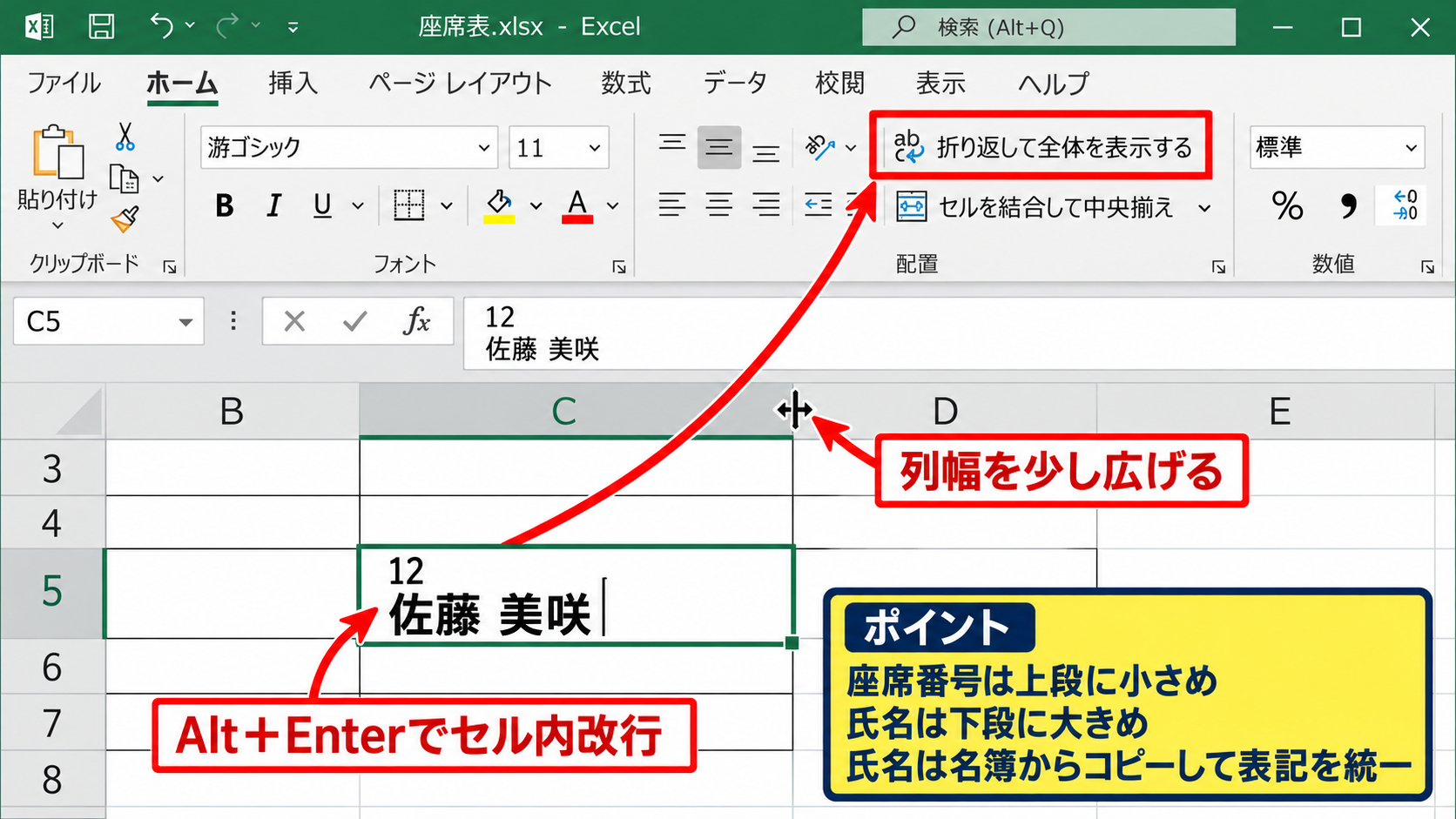Expand the fill color palette arrow
1456x819 pixels.
coord(536,206)
